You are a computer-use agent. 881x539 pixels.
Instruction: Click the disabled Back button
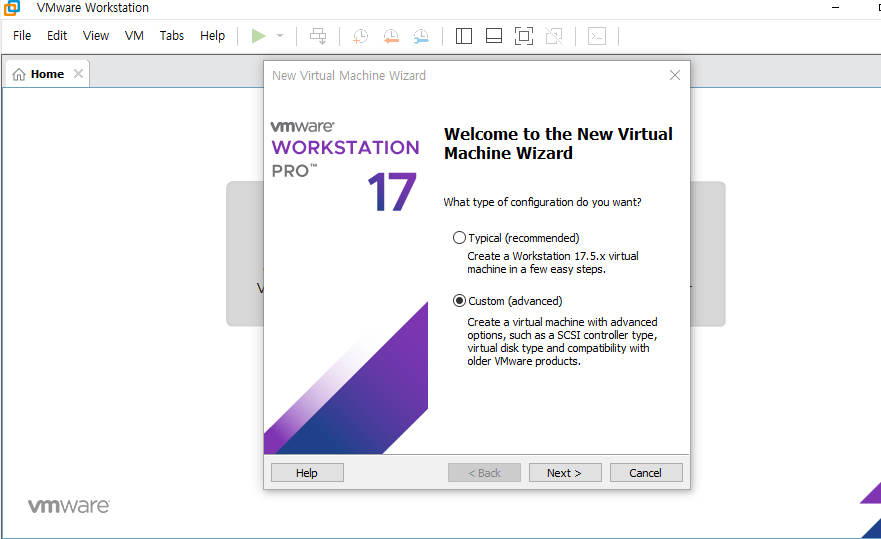(484, 473)
